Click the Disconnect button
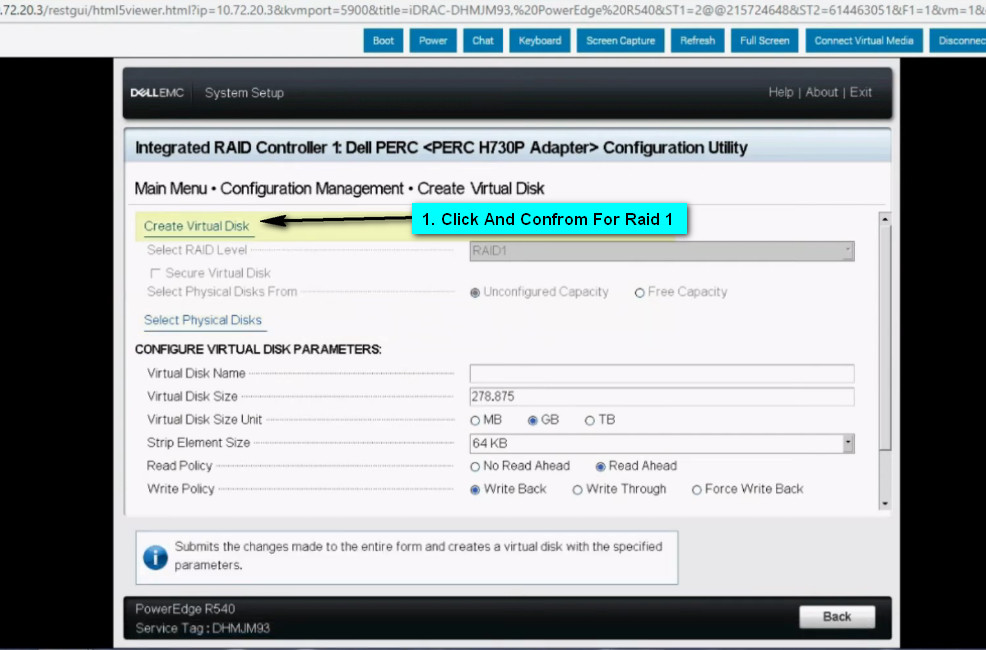Screen dimensions: 986x650 958,41
